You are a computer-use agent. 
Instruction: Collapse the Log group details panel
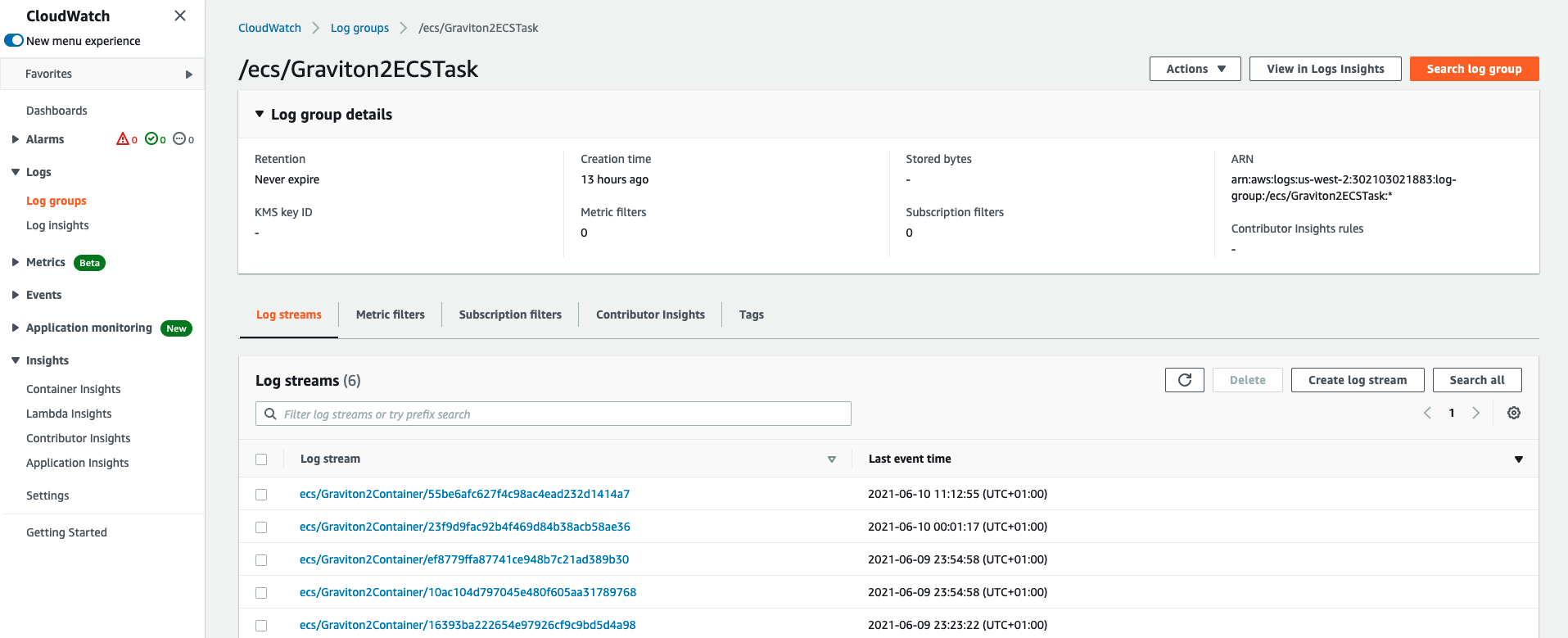(260, 115)
